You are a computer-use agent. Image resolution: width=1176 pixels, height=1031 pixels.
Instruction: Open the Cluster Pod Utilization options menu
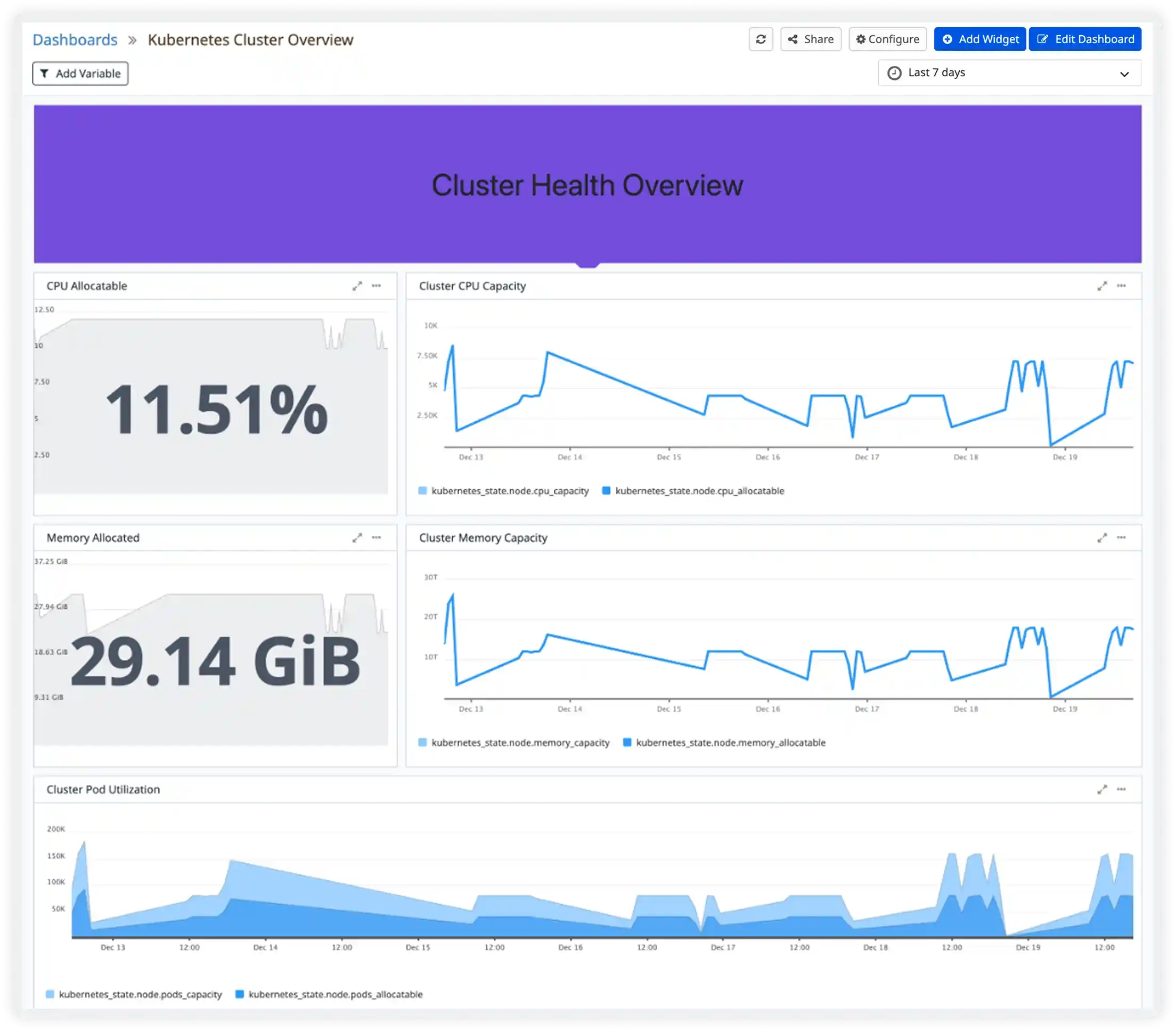coord(1121,789)
